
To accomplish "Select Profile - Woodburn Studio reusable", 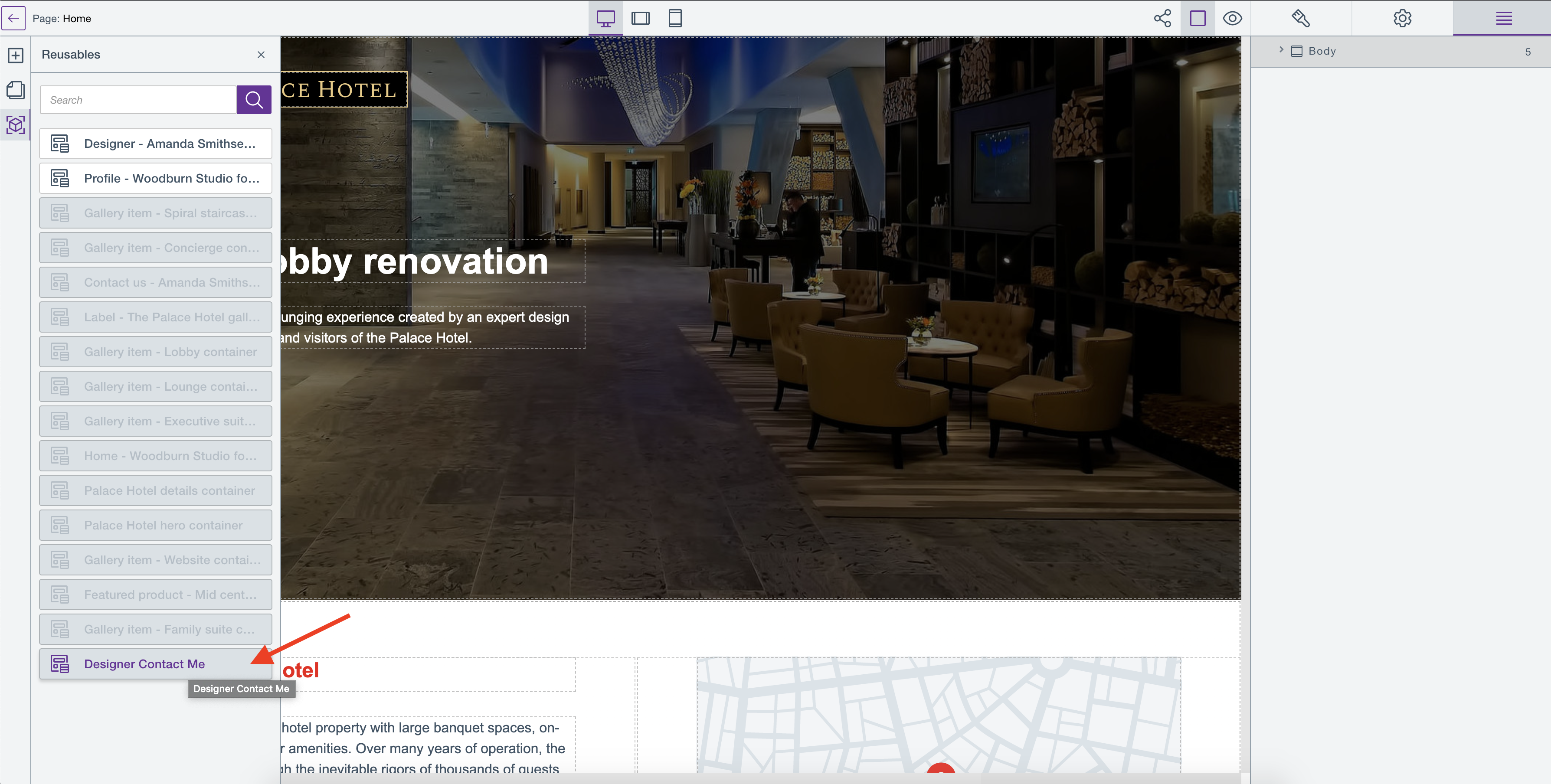I will [155, 178].
